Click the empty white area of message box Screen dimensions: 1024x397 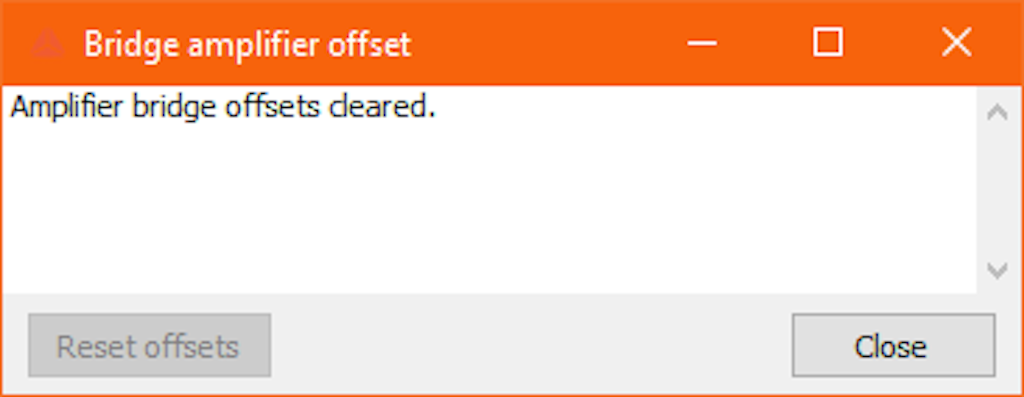tap(490, 209)
